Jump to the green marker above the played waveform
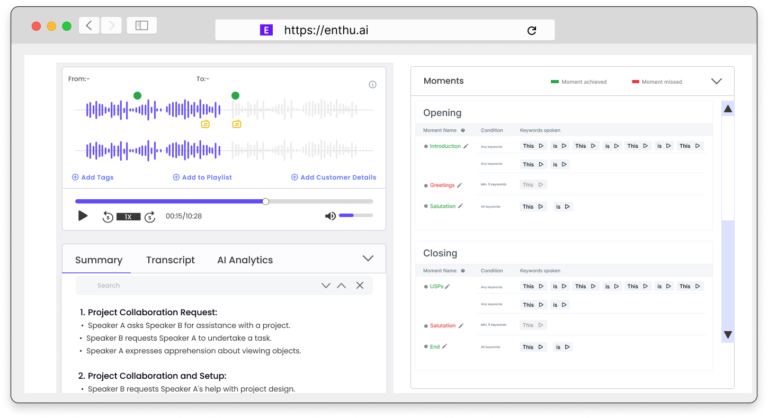 (138, 96)
